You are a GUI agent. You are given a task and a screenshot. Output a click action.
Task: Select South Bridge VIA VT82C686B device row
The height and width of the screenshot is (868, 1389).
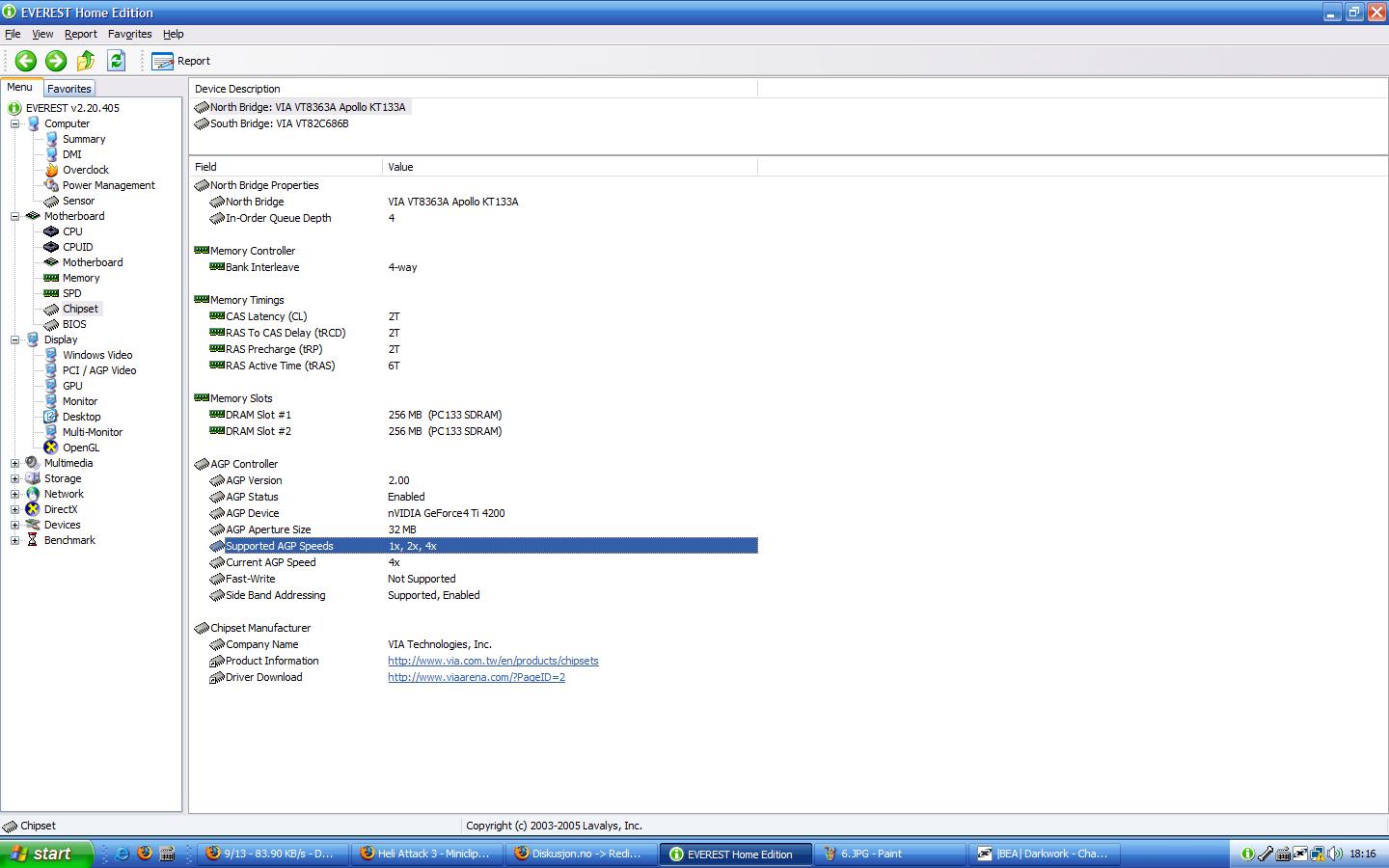[273, 123]
